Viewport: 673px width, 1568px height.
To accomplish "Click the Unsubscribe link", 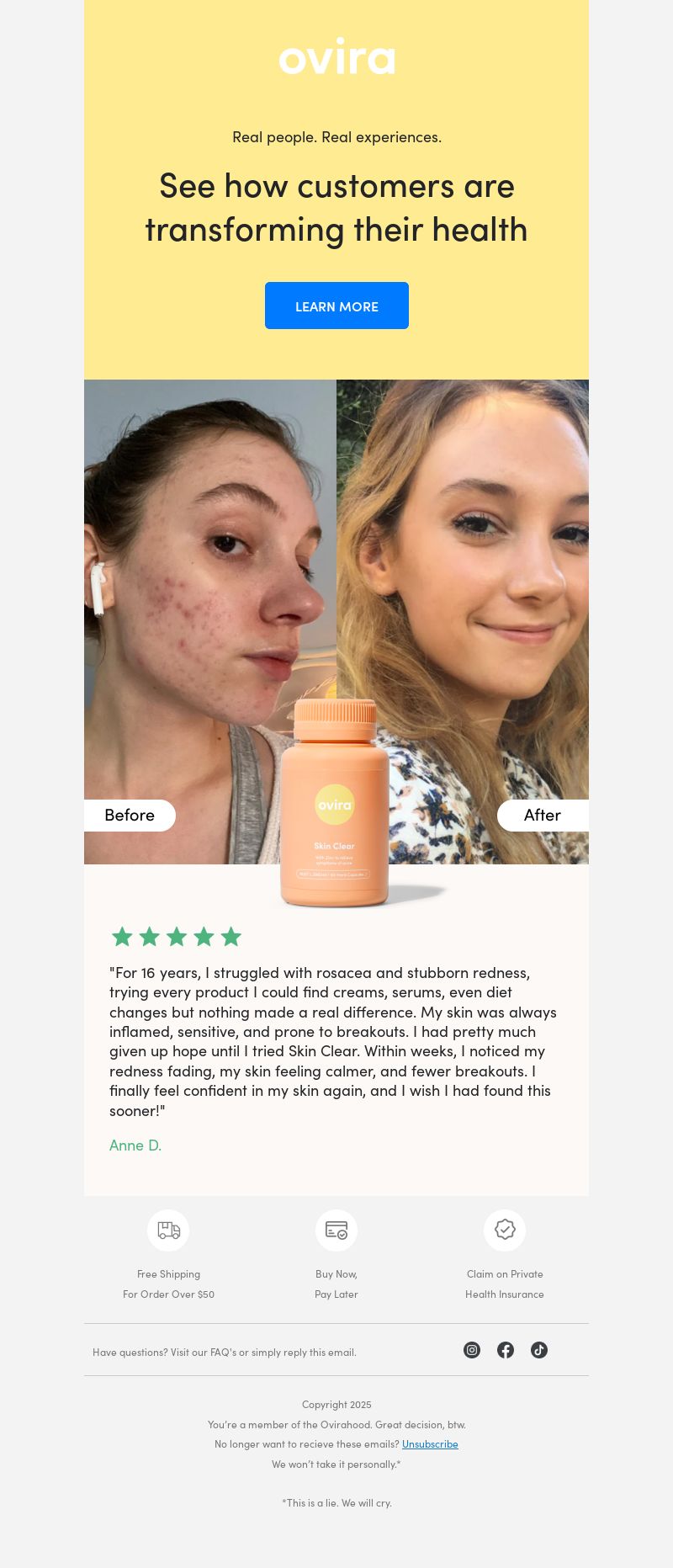I will [430, 1444].
